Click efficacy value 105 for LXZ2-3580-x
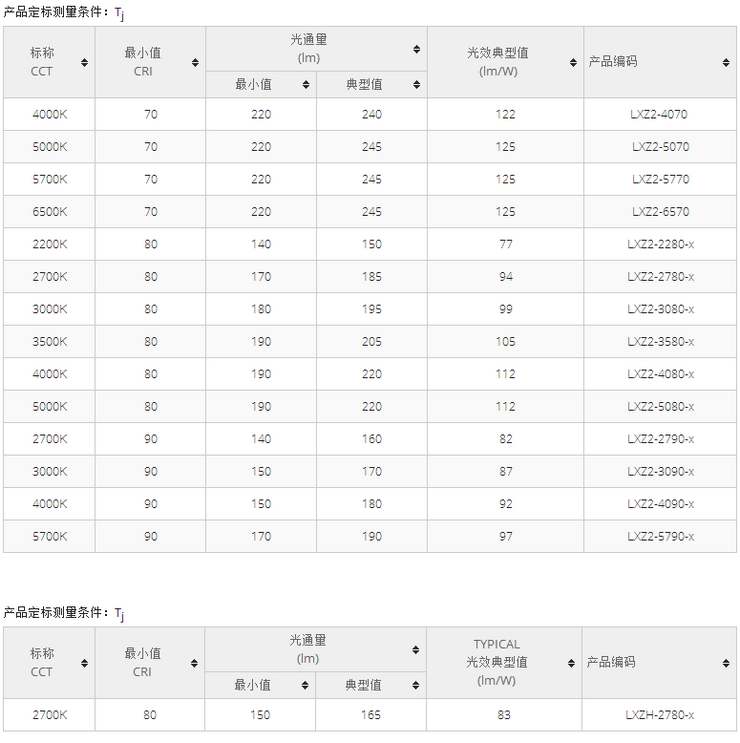 (505, 342)
